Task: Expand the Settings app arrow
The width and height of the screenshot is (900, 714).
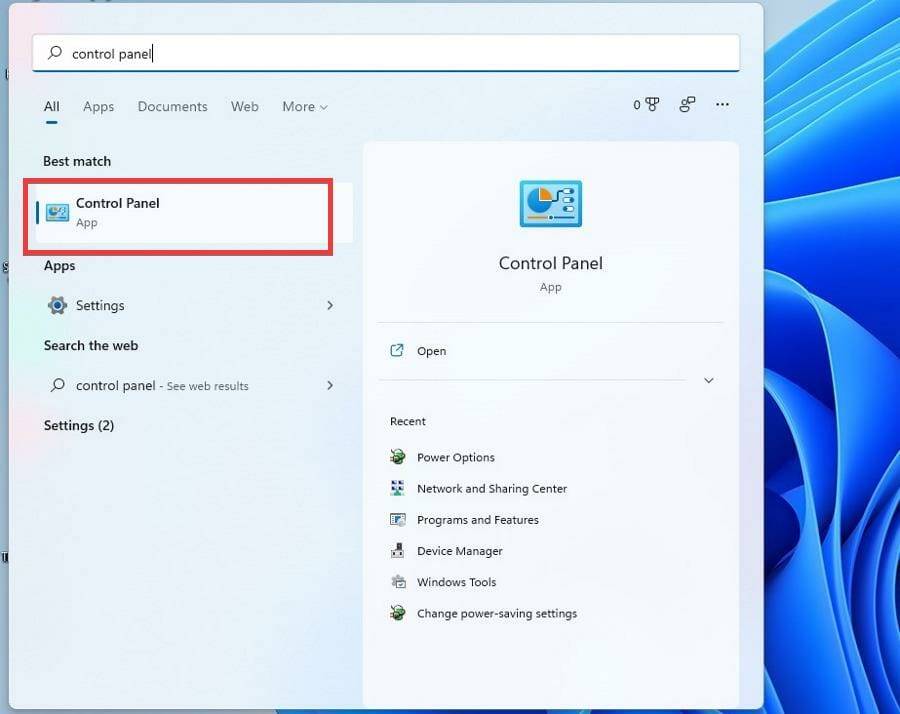Action: [x=330, y=305]
